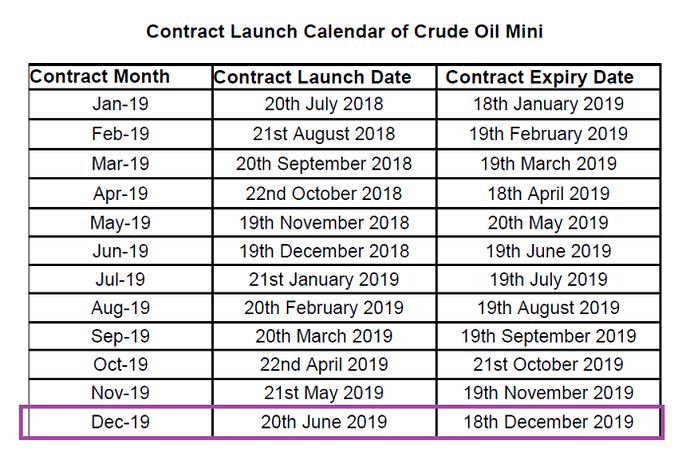Viewport: 690px width, 455px height.
Task: Click the Contract Month column header
Action: click(120, 77)
